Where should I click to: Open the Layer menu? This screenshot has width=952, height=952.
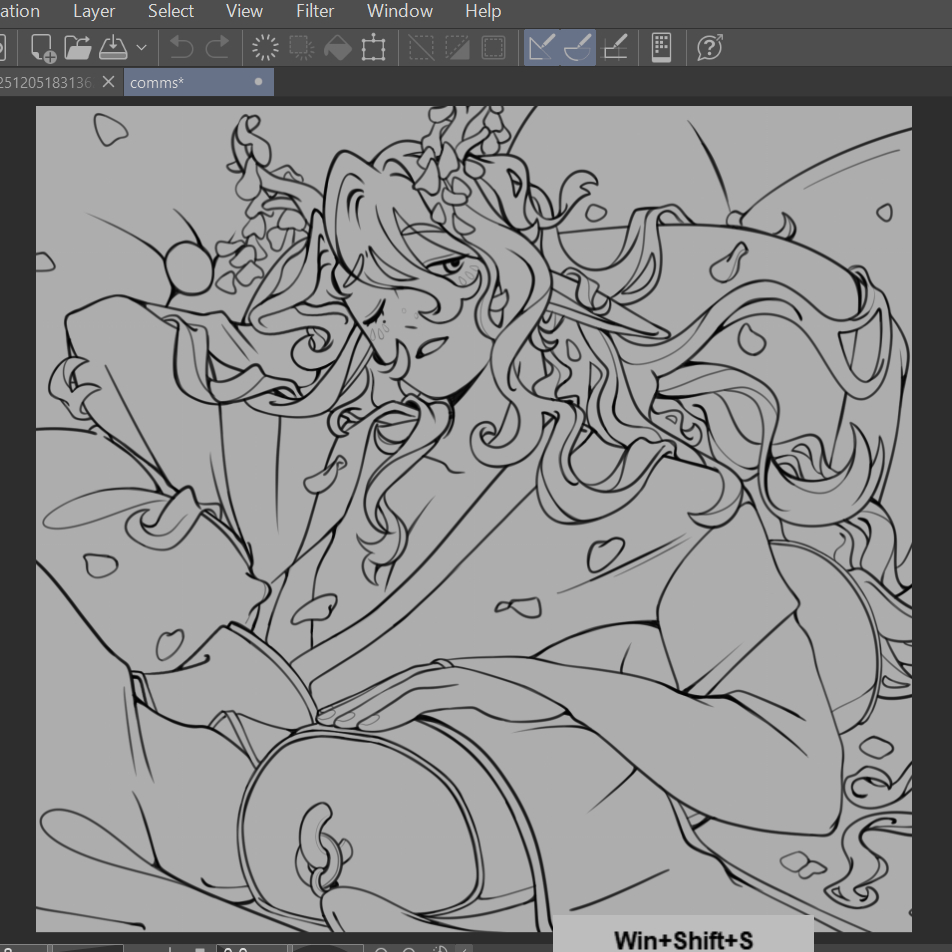click(94, 12)
